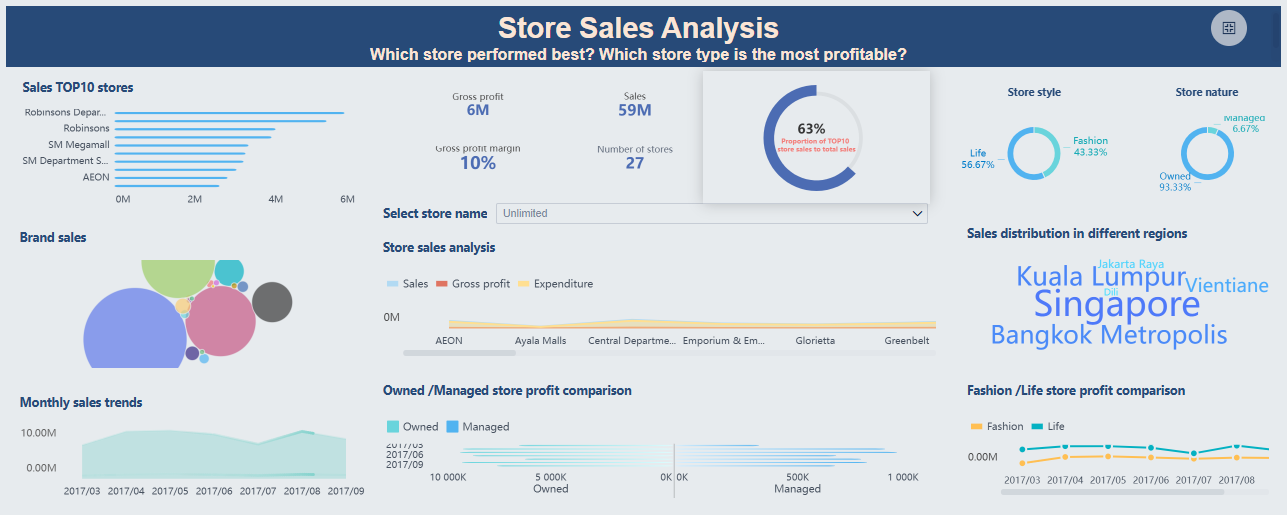Click the Fashion/Life chart horizontal scrollbar
Image resolution: width=1287 pixels, height=515 pixels.
point(1112,492)
